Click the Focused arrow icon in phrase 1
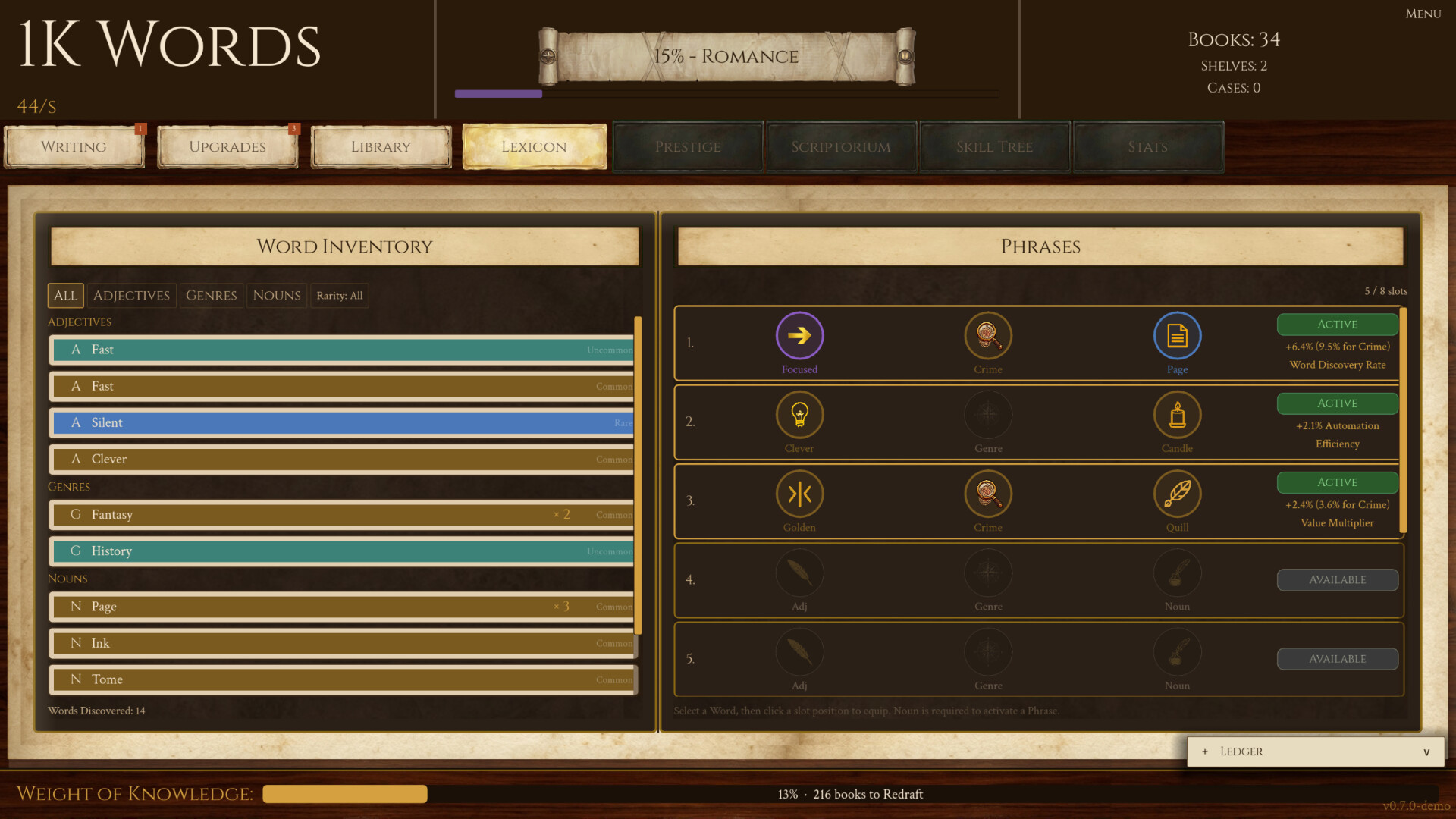1456x819 pixels. (x=799, y=335)
